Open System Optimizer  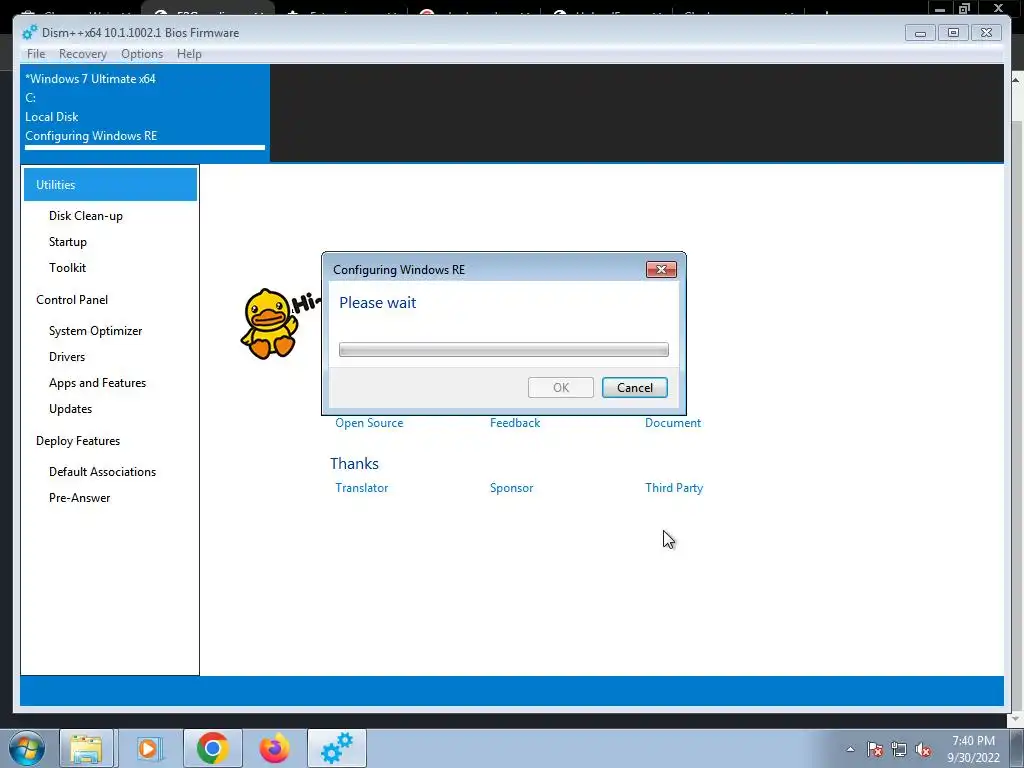coord(95,330)
